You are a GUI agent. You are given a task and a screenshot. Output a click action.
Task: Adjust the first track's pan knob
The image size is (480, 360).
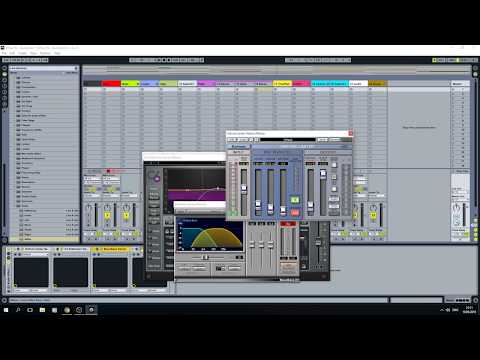tap(88, 208)
